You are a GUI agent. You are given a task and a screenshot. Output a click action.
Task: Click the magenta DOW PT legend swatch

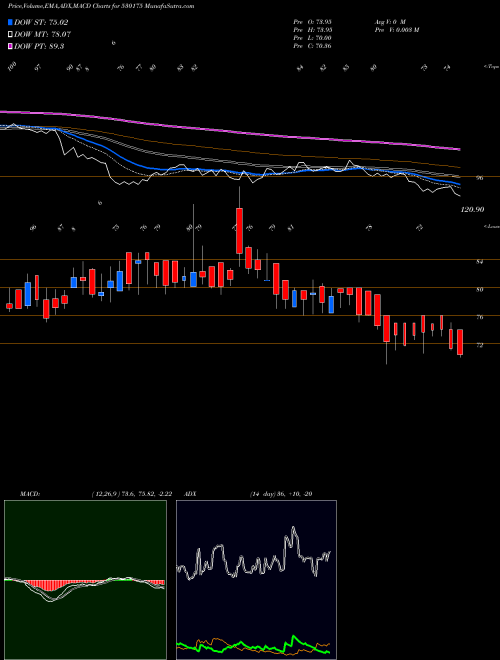[x=10, y=46]
